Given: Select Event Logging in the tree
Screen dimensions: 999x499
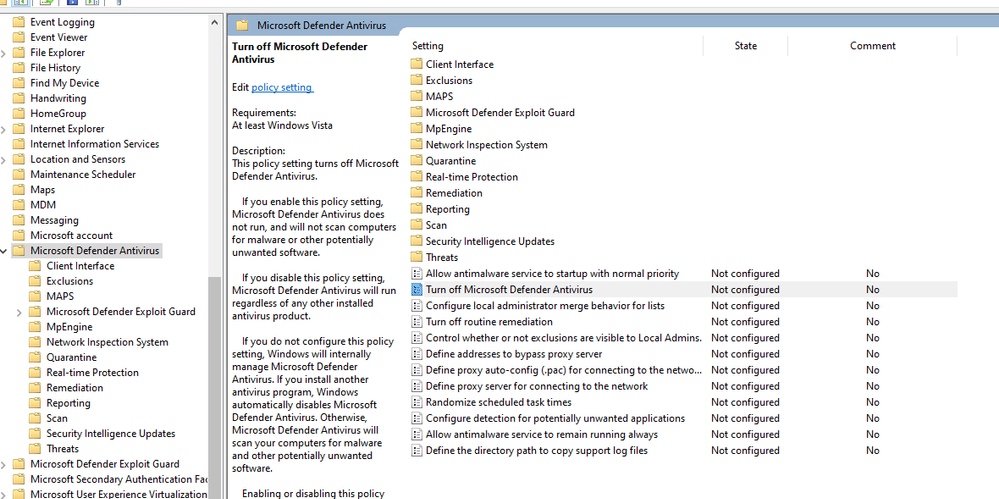Looking at the screenshot, I should pyautogui.click(x=62, y=22).
